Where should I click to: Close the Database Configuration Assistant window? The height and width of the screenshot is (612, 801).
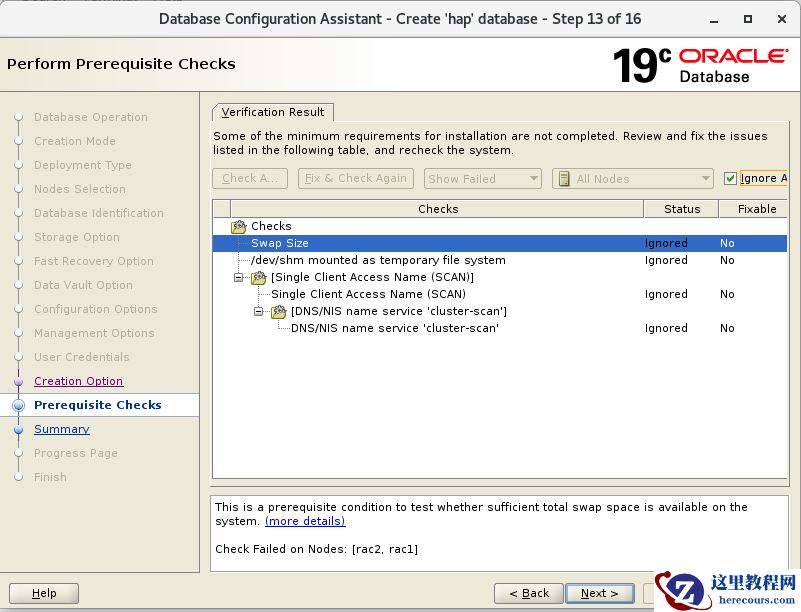pos(782,19)
